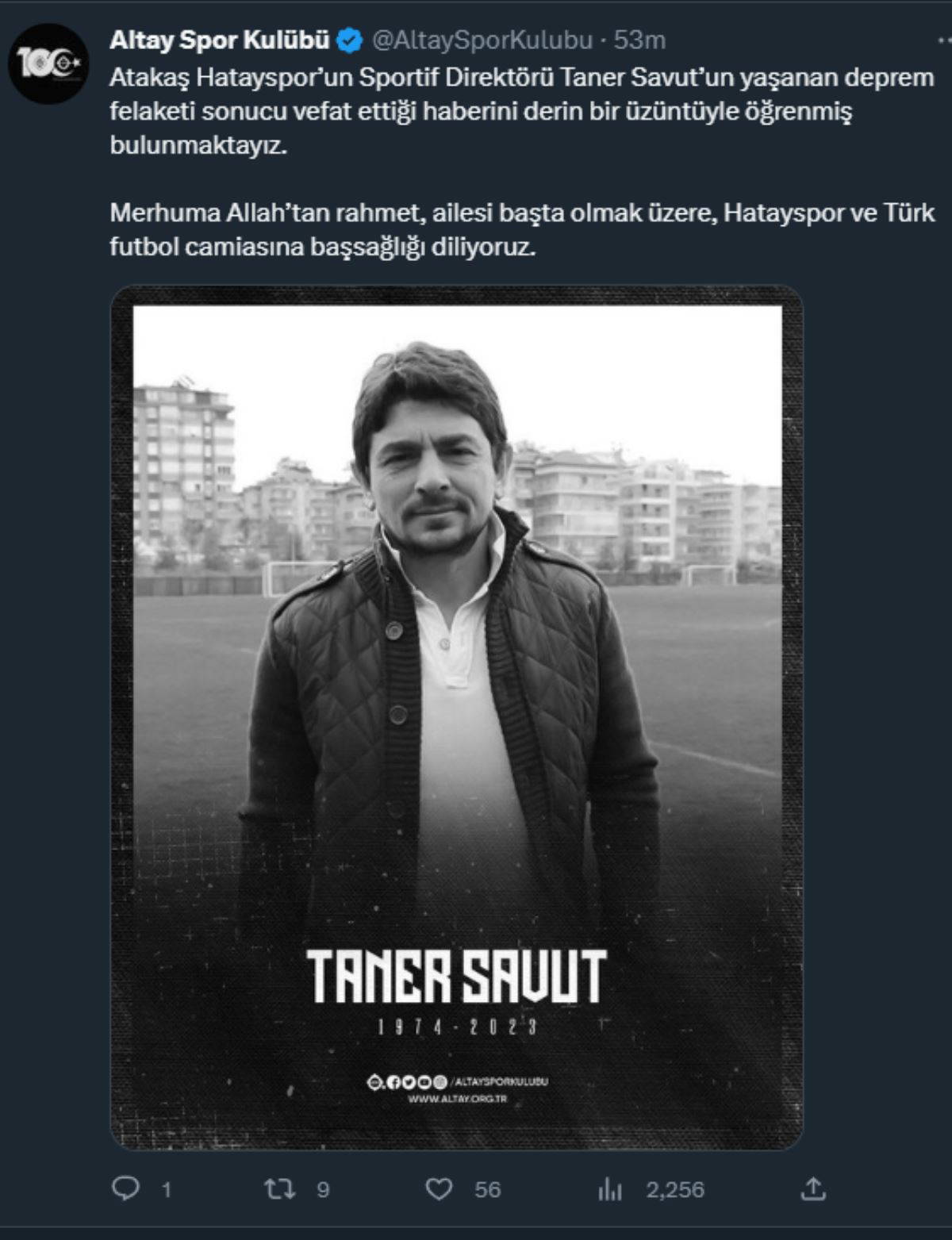Open the 53m timestamp link
The width and height of the screenshot is (952, 1240).
coord(639,40)
